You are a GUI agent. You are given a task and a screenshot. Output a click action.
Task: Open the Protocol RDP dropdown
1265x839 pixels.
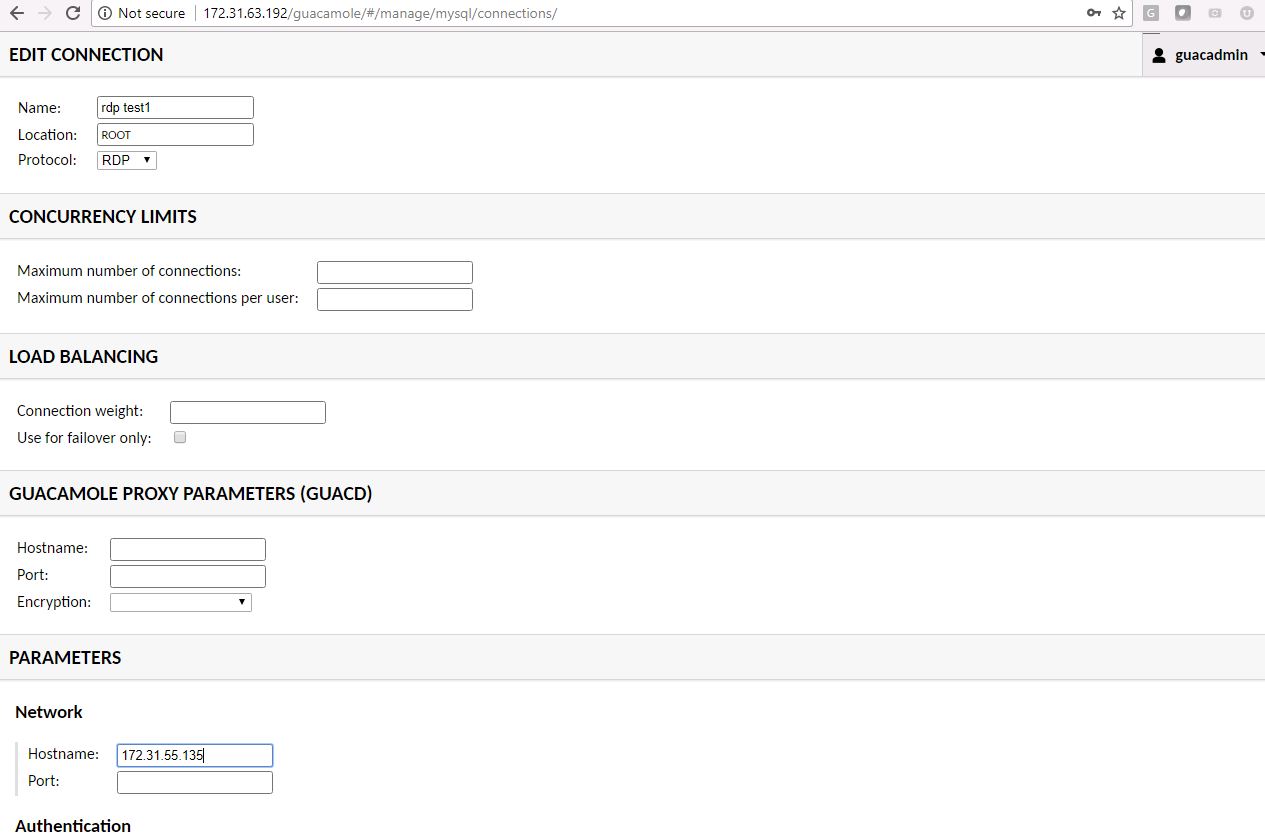127,160
